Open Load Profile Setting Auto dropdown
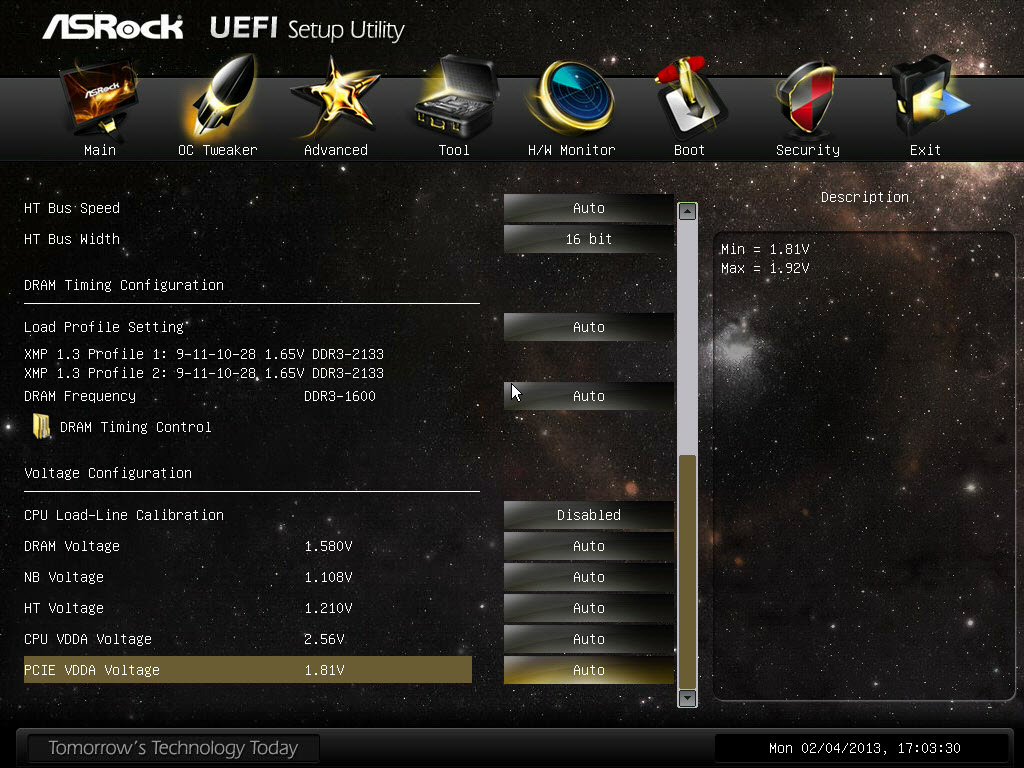 tap(588, 327)
